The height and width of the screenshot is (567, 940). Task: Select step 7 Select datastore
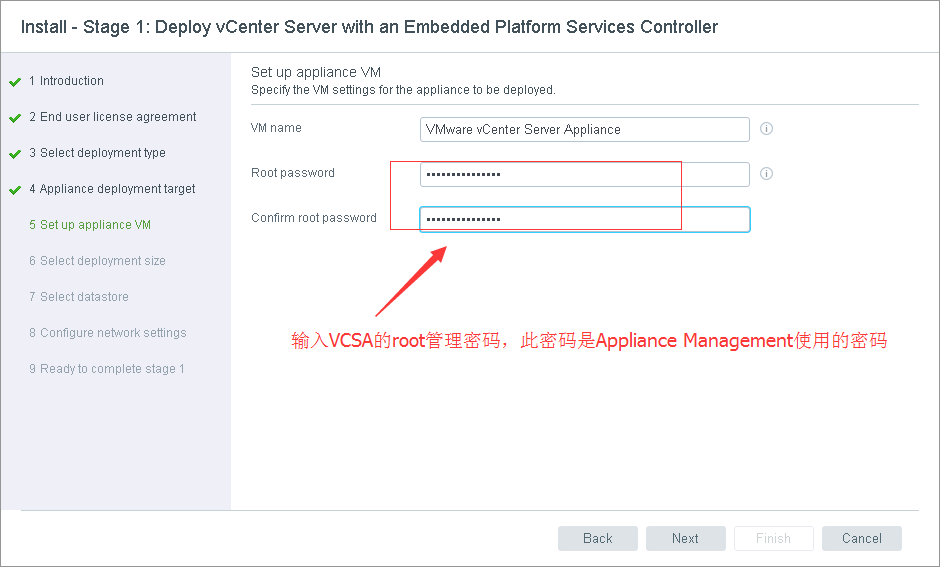tap(79, 297)
